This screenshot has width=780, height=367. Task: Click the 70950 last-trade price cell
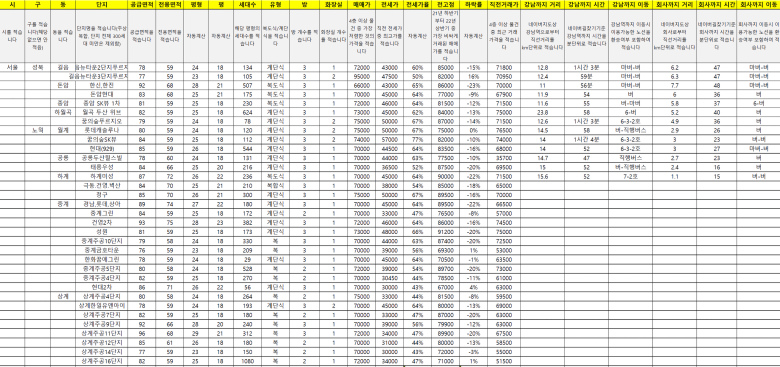(503, 76)
